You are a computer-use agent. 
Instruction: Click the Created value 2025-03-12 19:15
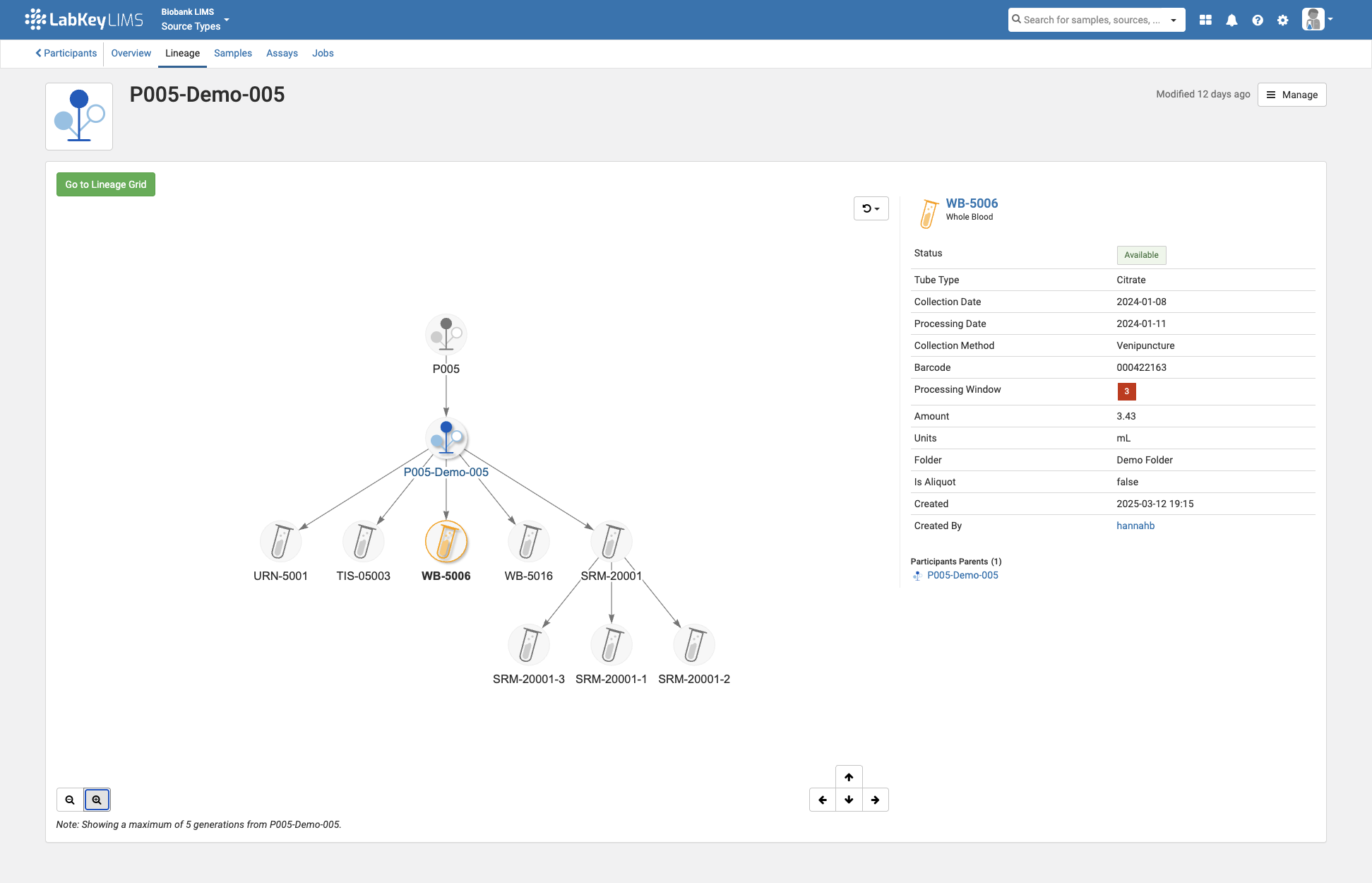1155,504
